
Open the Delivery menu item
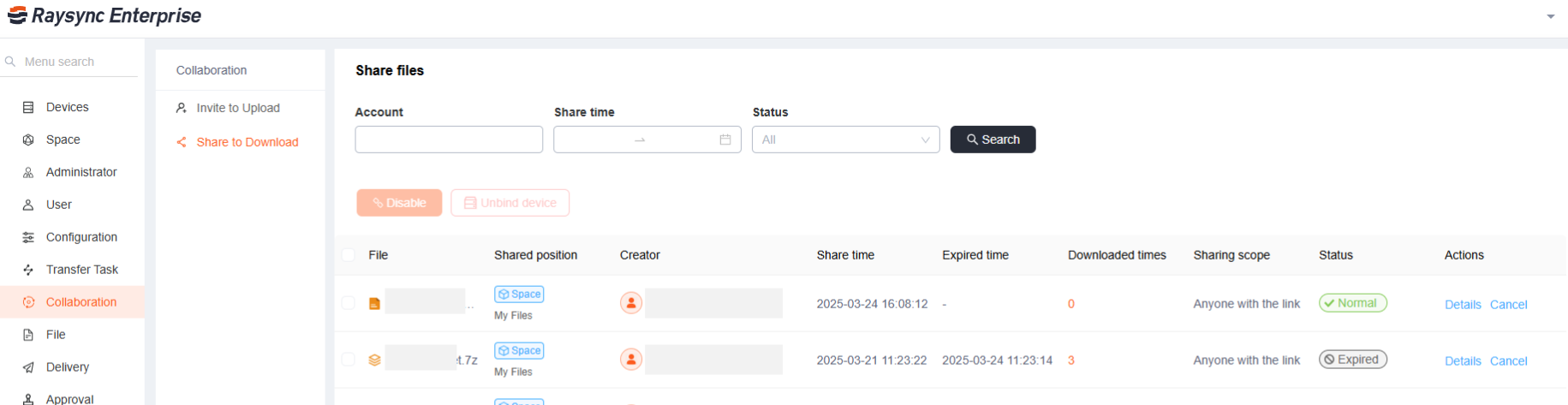click(72, 367)
